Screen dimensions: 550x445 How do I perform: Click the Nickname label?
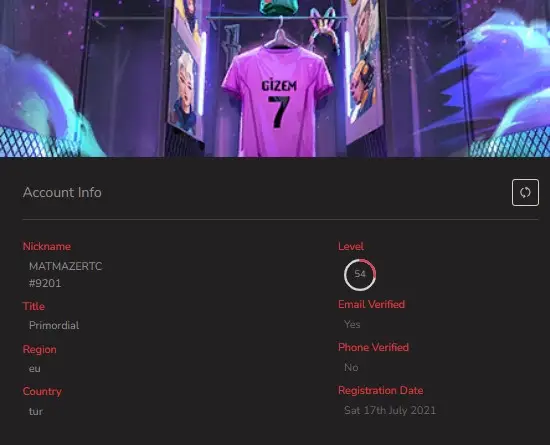click(47, 247)
